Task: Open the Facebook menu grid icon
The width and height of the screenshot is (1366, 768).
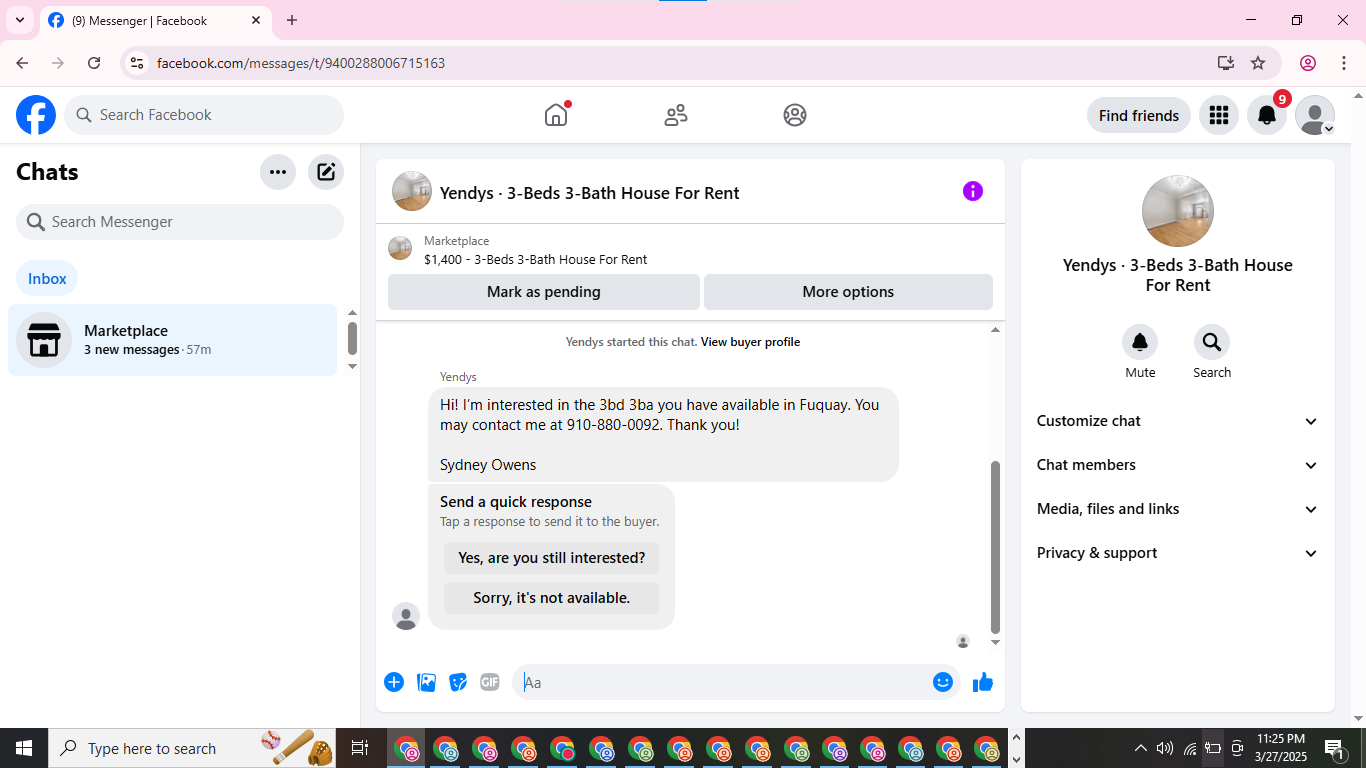Action: [x=1218, y=115]
